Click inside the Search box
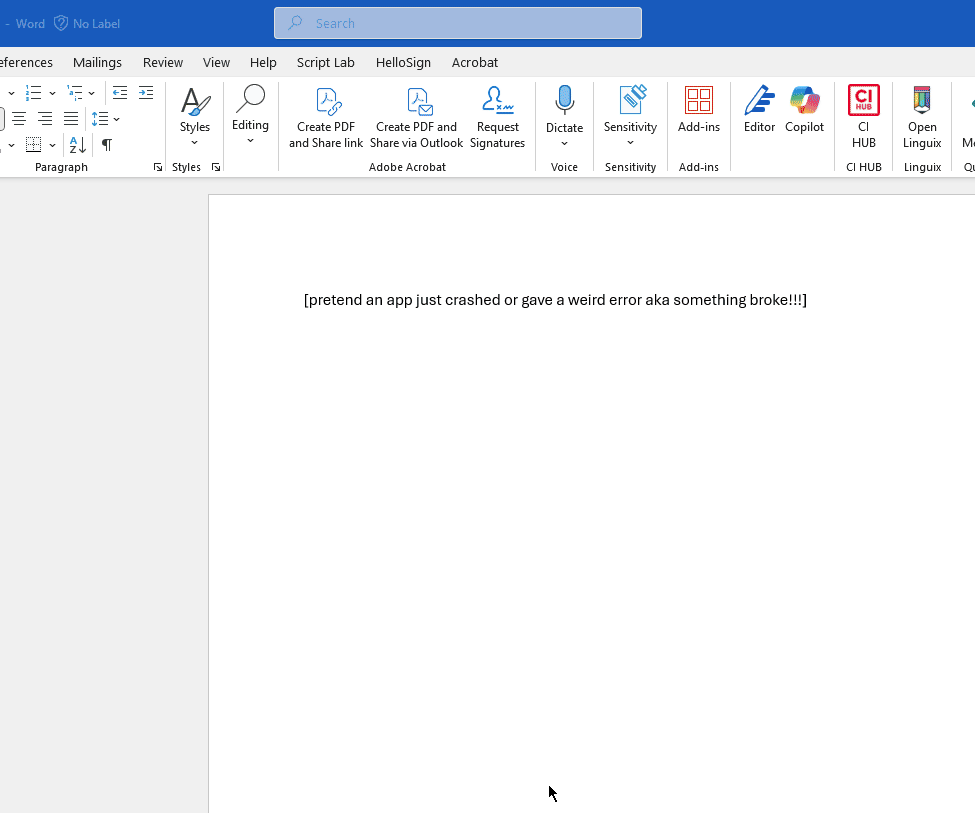Image resolution: width=975 pixels, height=813 pixels. 458,23
